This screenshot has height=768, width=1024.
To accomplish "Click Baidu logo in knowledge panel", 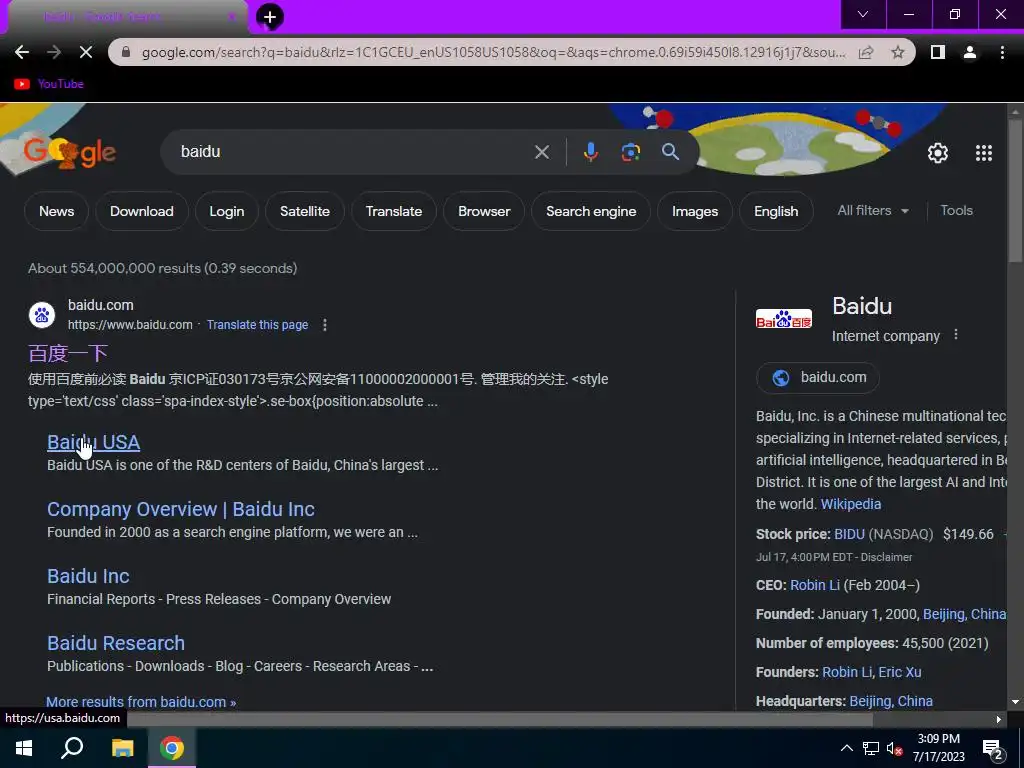I will 784,319.
